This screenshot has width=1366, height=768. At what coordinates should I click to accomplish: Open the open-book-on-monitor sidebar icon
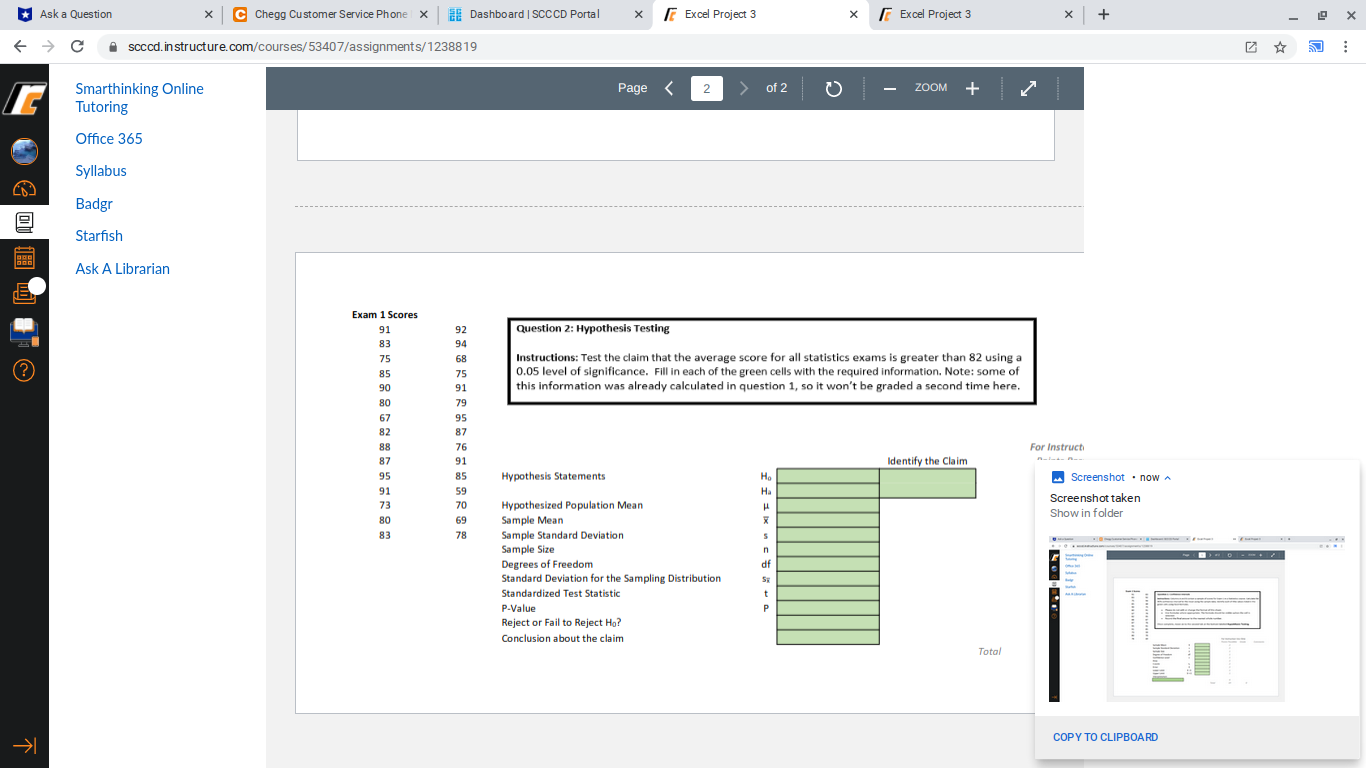(24, 330)
